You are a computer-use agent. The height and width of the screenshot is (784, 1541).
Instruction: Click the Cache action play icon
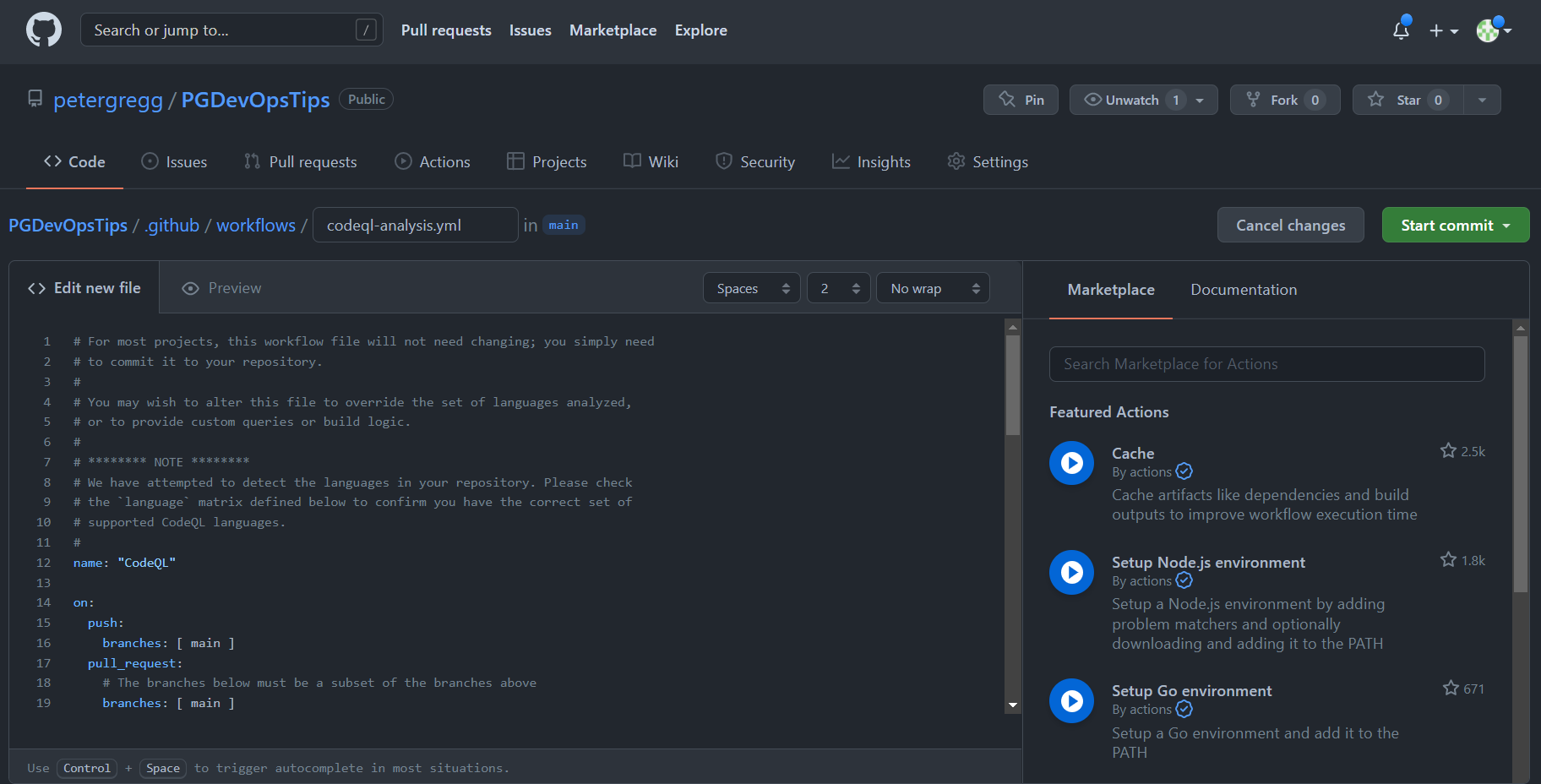click(1071, 463)
